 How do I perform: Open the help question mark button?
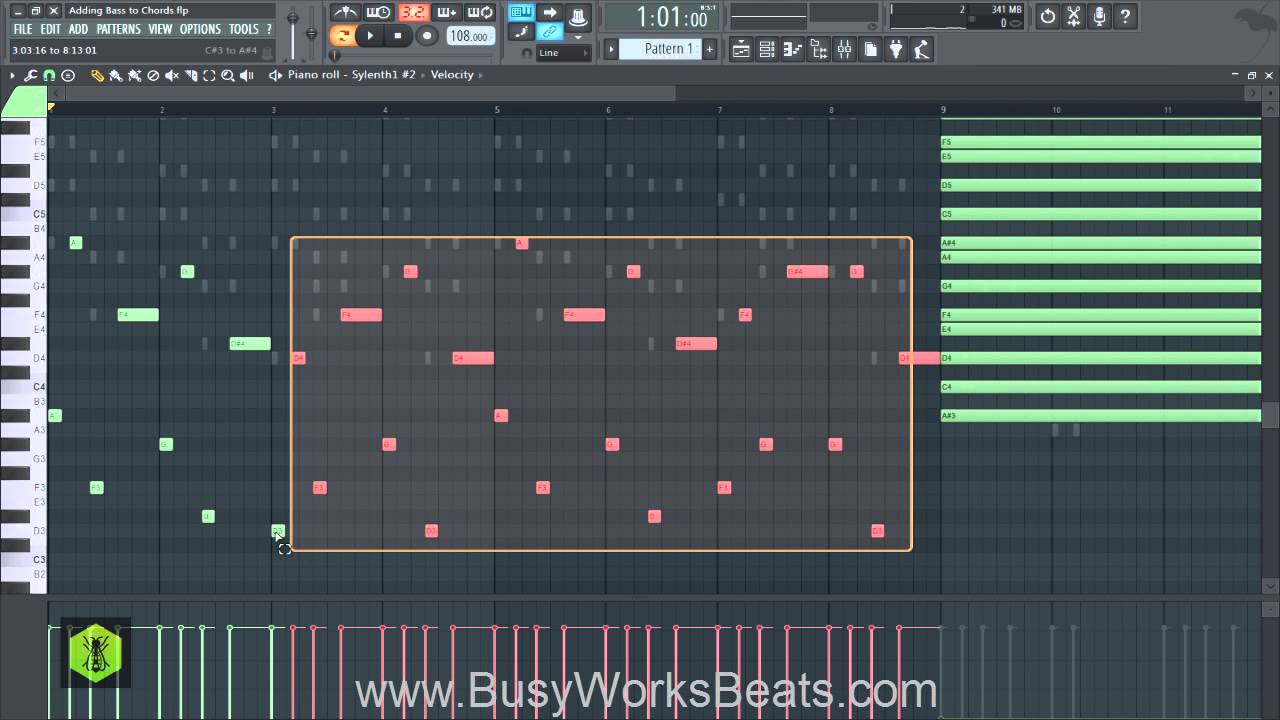click(1125, 16)
